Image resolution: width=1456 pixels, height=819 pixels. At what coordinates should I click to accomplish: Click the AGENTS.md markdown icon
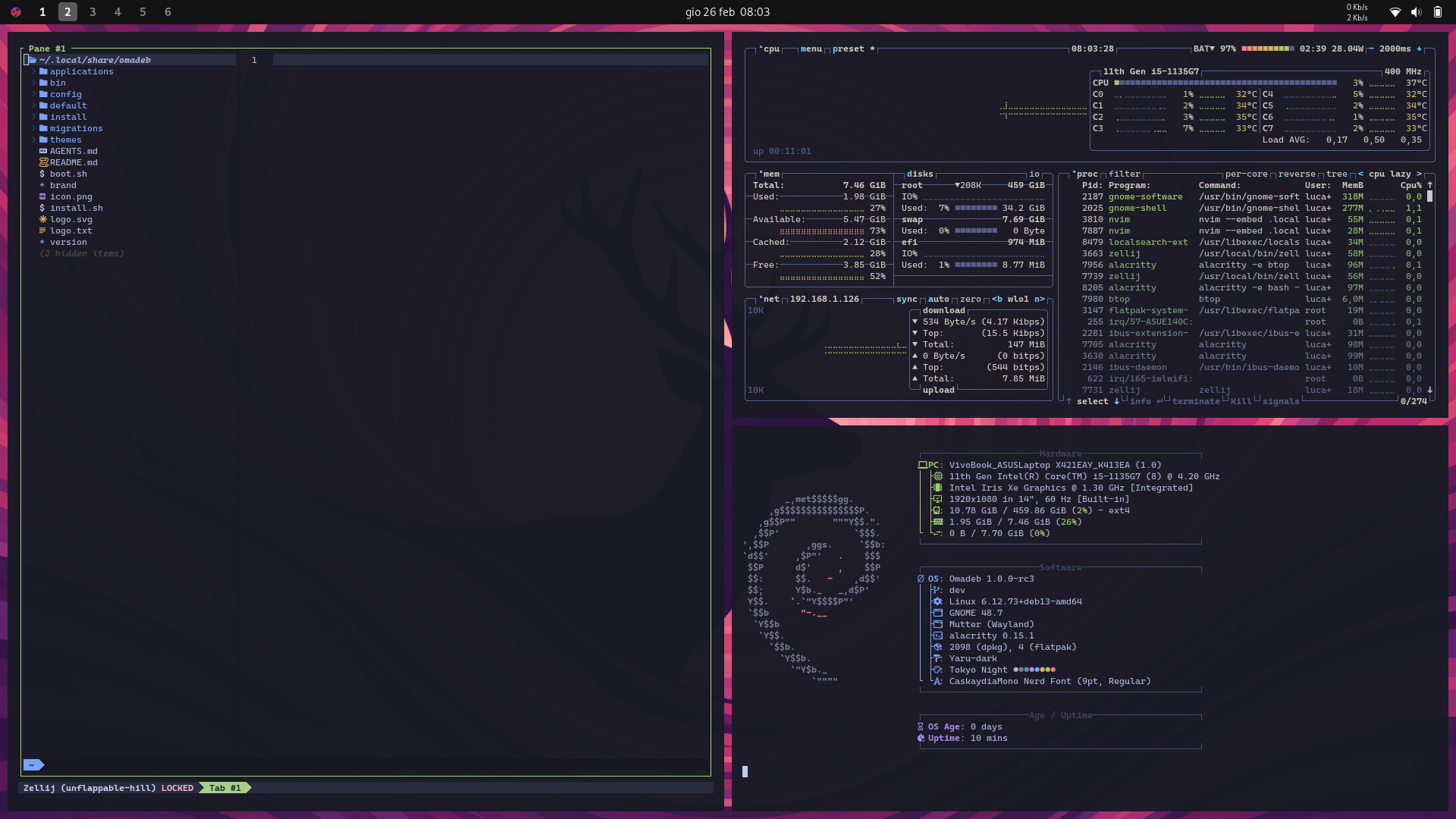[x=42, y=151]
